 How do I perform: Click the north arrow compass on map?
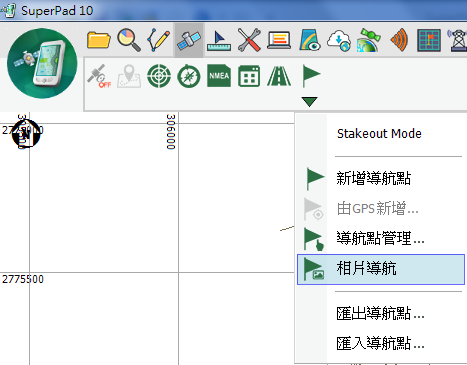(26, 134)
